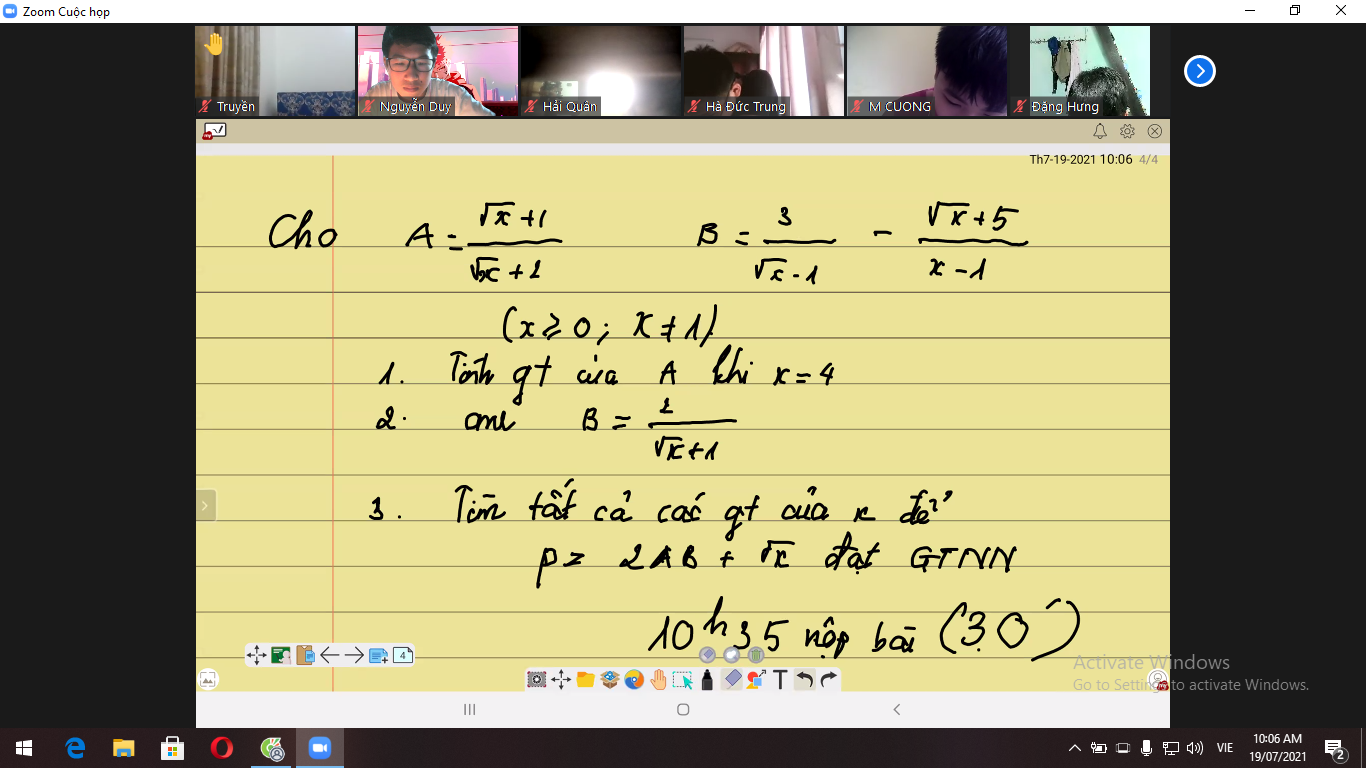Click the battery power tray icon

1099,748
